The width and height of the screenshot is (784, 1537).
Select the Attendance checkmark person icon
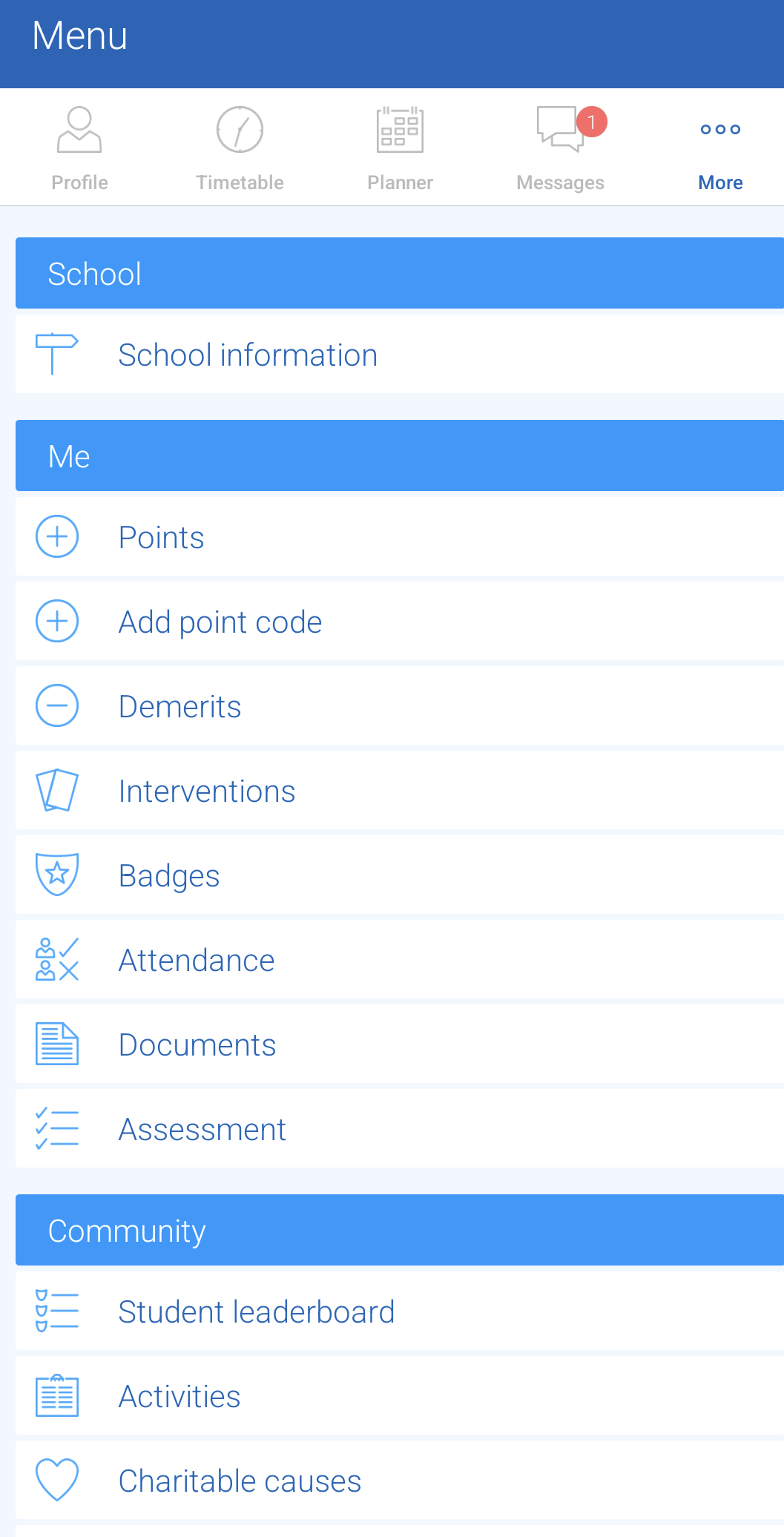click(56, 959)
